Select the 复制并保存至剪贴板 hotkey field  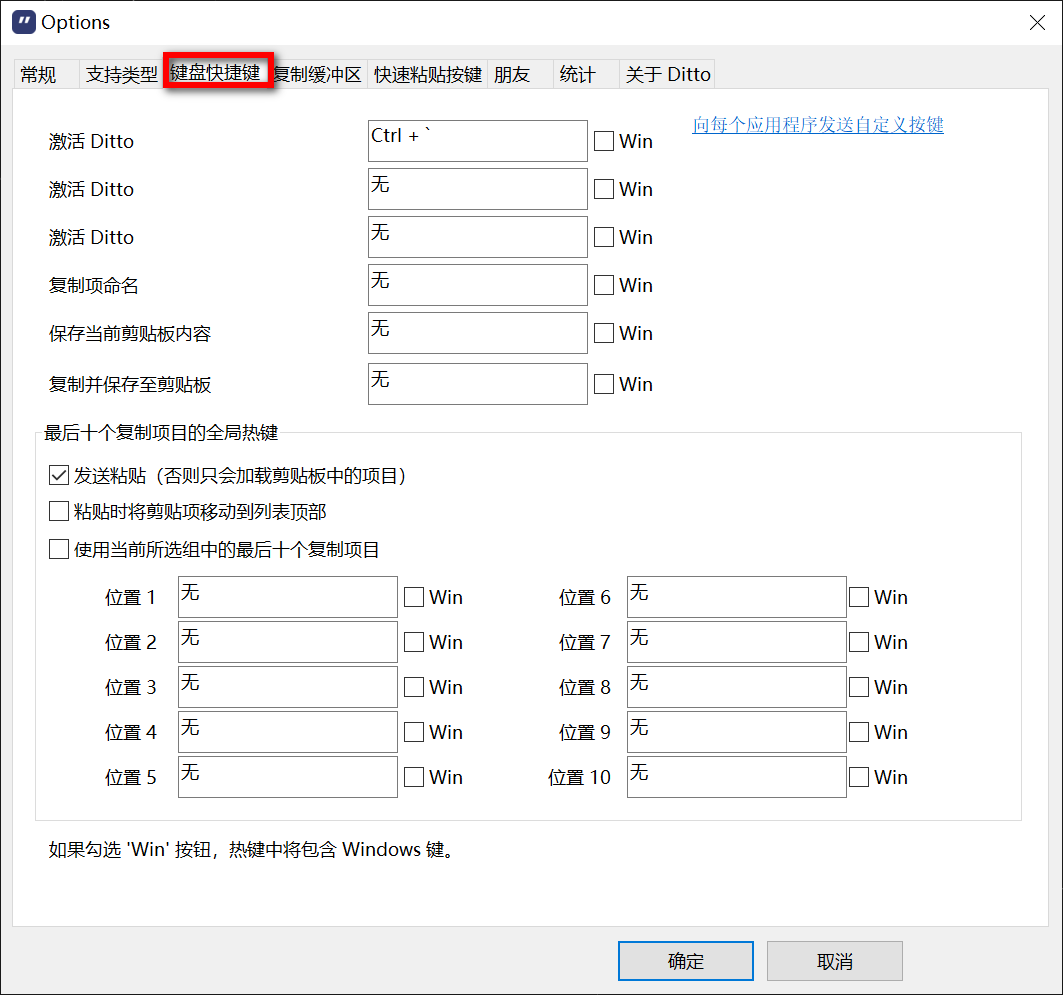click(x=478, y=384)
